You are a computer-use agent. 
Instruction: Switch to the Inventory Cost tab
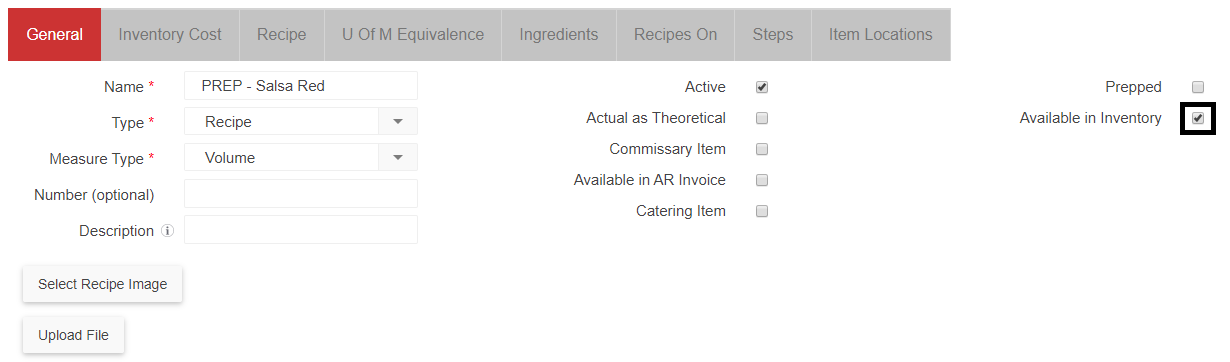pos(170,34)
